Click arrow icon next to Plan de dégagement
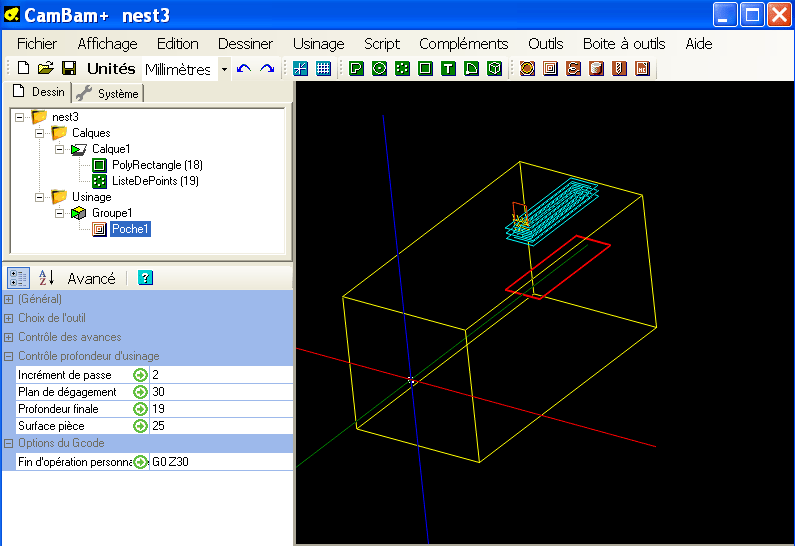The height and width of the screenshot is (546, 795). click(140, 392)
